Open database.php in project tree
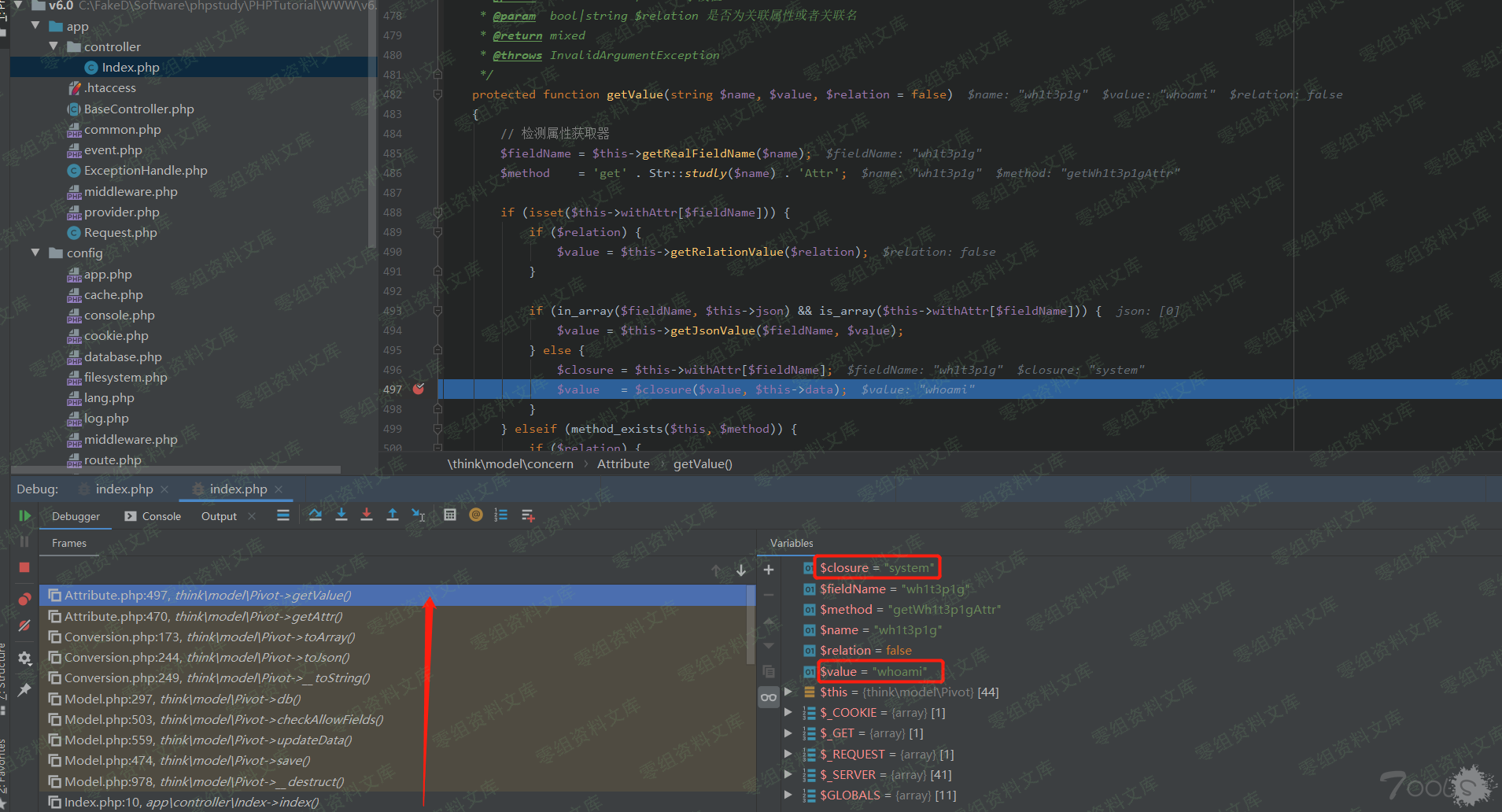1502x812 pixels. pos(123,357)
